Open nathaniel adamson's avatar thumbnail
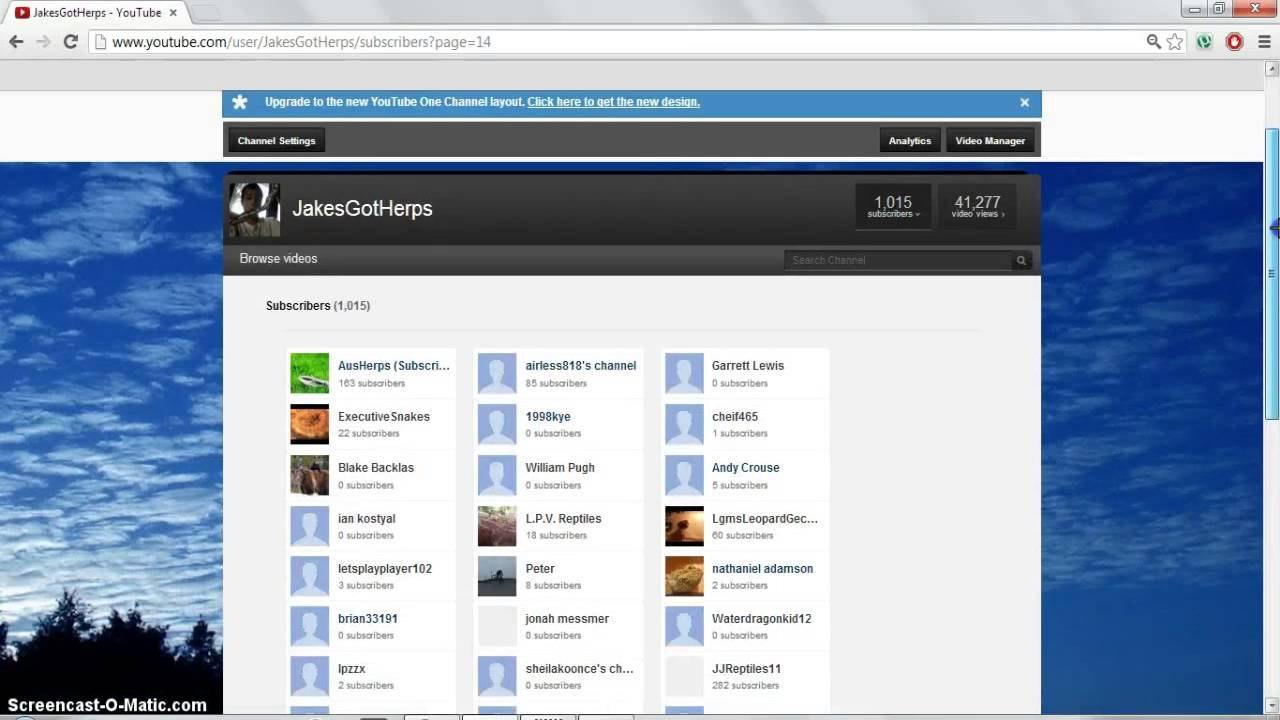This screenshot has width=1280, height=720. (x=684, y=576)
